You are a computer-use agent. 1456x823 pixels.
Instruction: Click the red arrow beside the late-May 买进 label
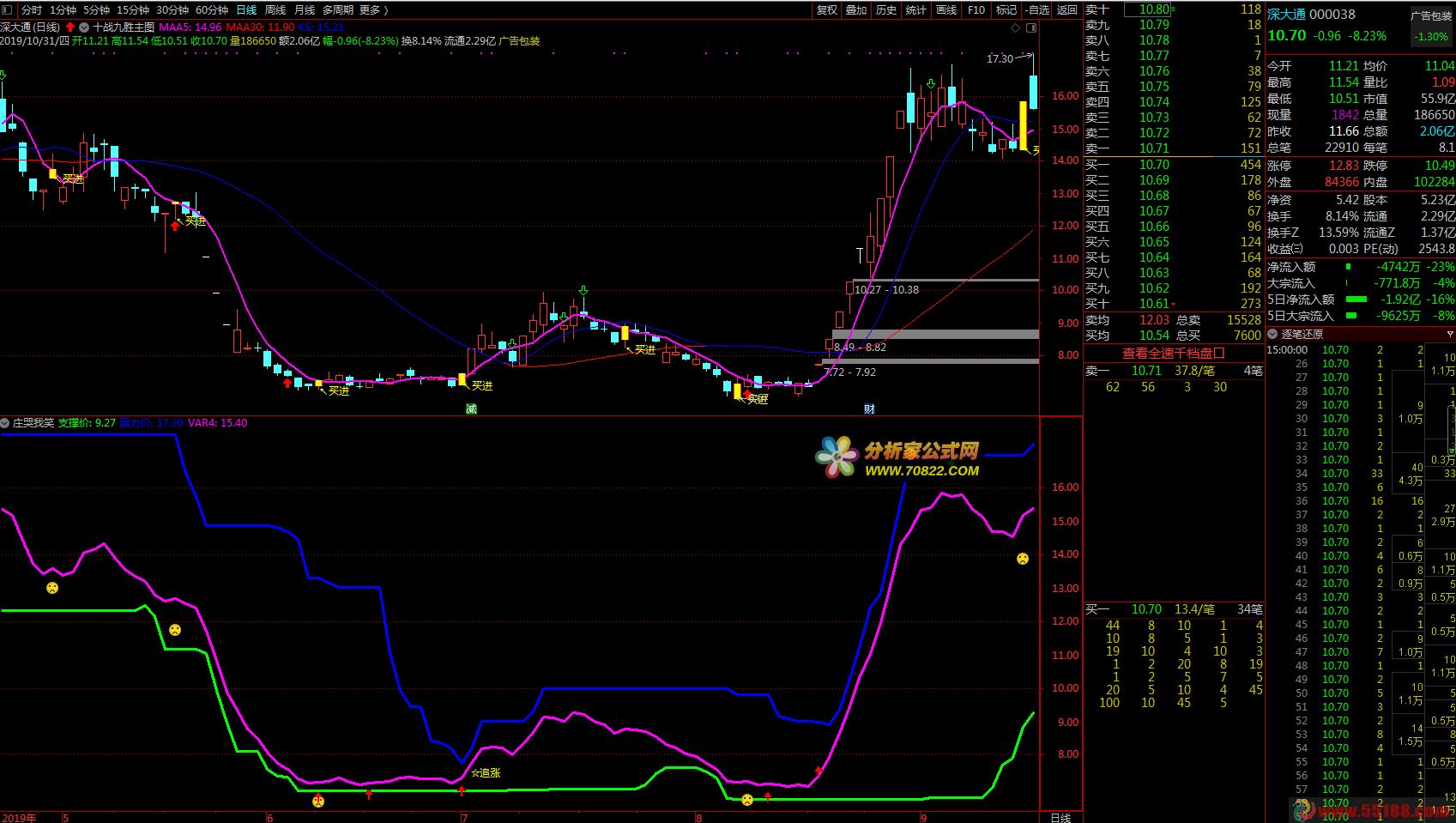pyautogui.click(x=175, y=225)
